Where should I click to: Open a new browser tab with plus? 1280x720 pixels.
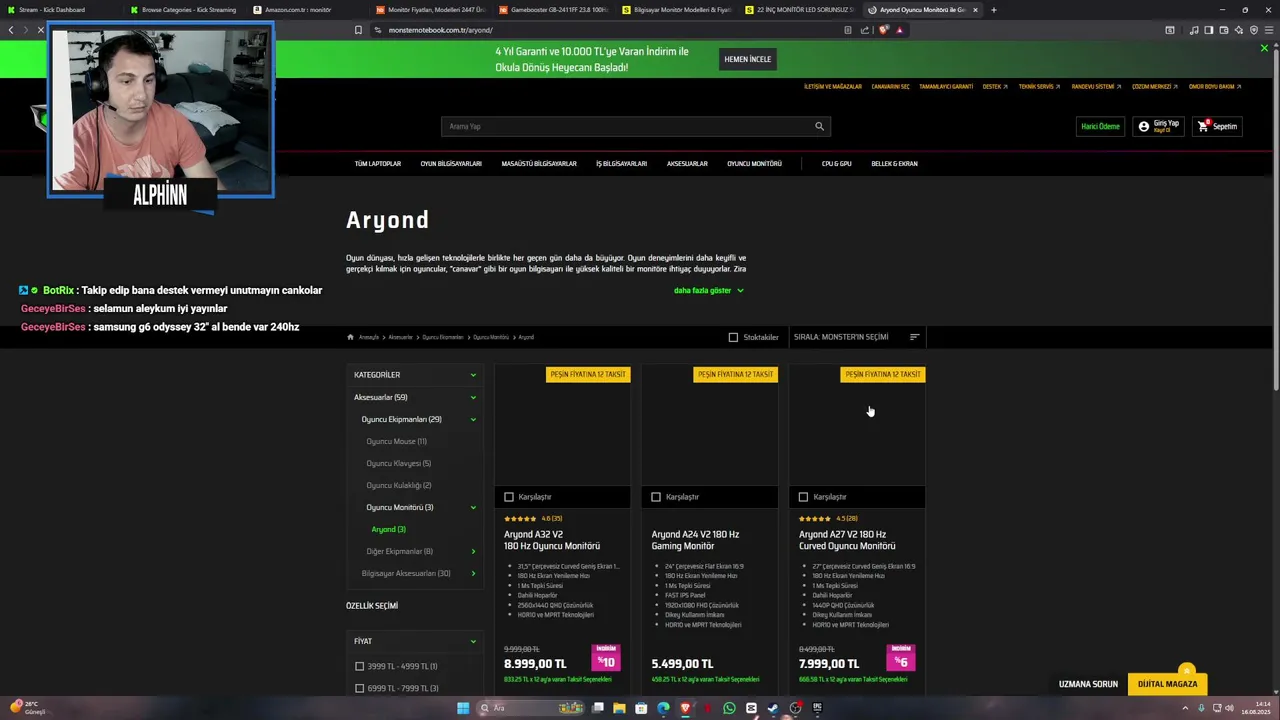pos(993,10)
